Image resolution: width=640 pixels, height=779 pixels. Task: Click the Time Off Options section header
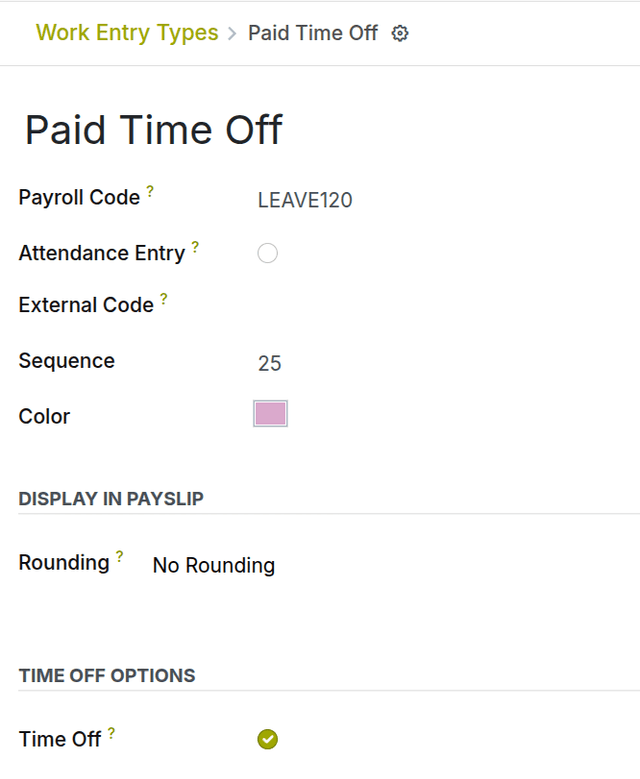click(107, 675)
